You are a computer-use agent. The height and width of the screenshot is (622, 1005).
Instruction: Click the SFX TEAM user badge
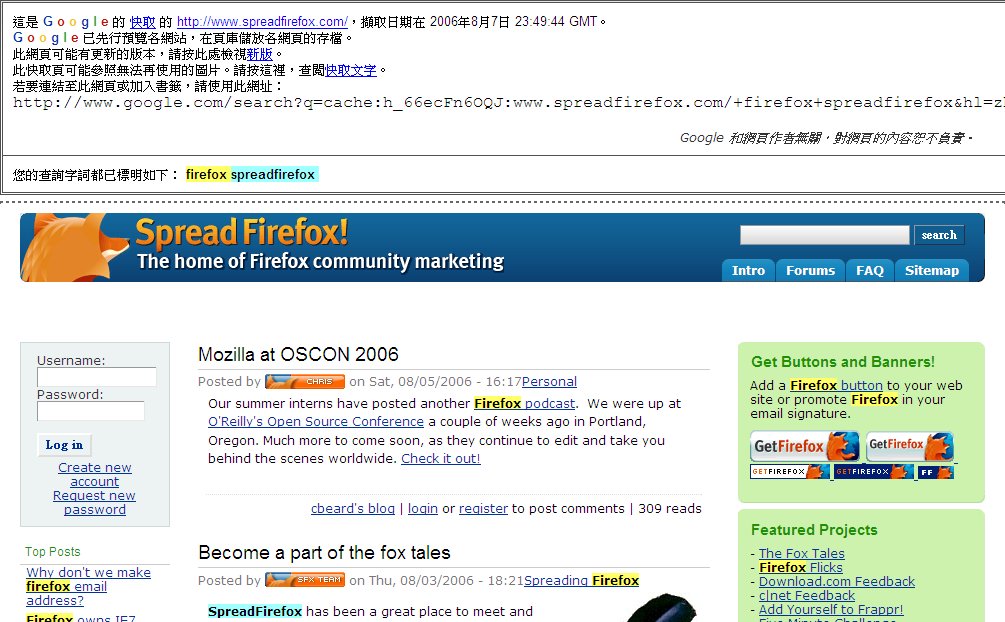[305, 580]
